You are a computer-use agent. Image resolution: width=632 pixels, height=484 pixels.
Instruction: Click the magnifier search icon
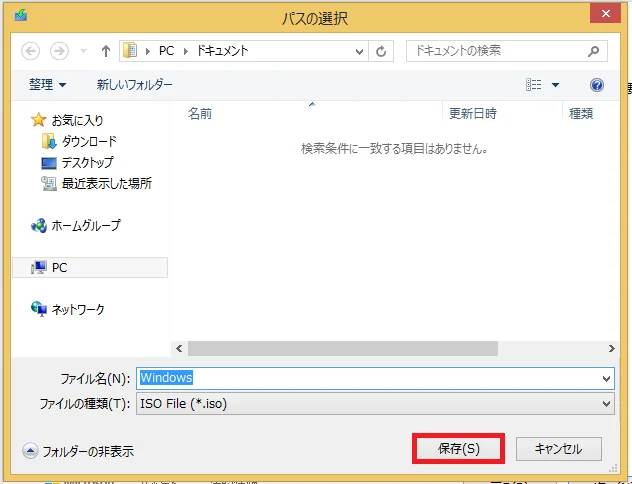[x=593, y=51]
